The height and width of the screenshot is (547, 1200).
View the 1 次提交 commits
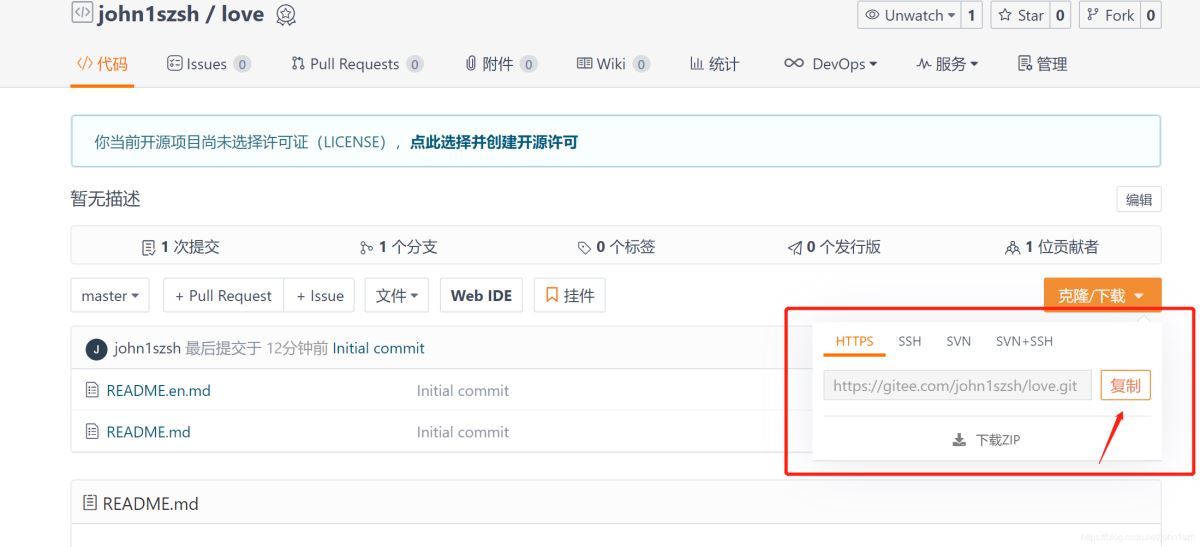(181, 246)
